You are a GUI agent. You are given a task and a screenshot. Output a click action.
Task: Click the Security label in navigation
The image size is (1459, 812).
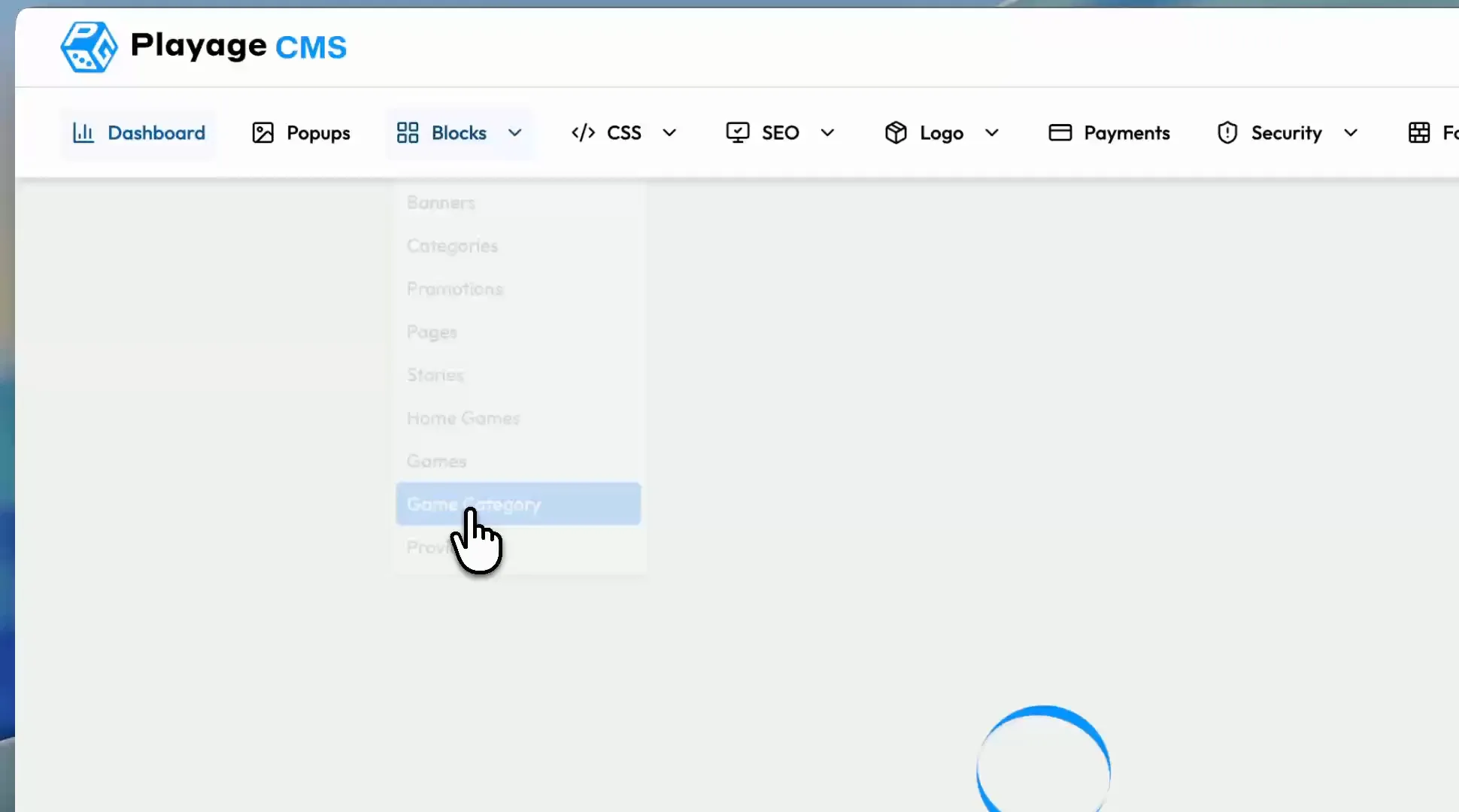pos(1287,134)
